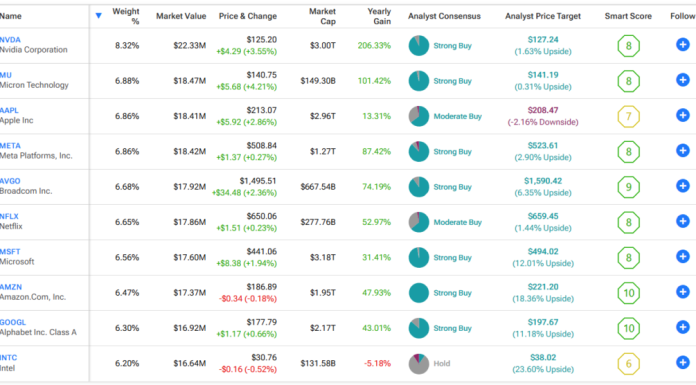The height and width of the screenshot is (385, 696).
Task: Select Alphabet market value $16.92M
Action: pos(190,328)
